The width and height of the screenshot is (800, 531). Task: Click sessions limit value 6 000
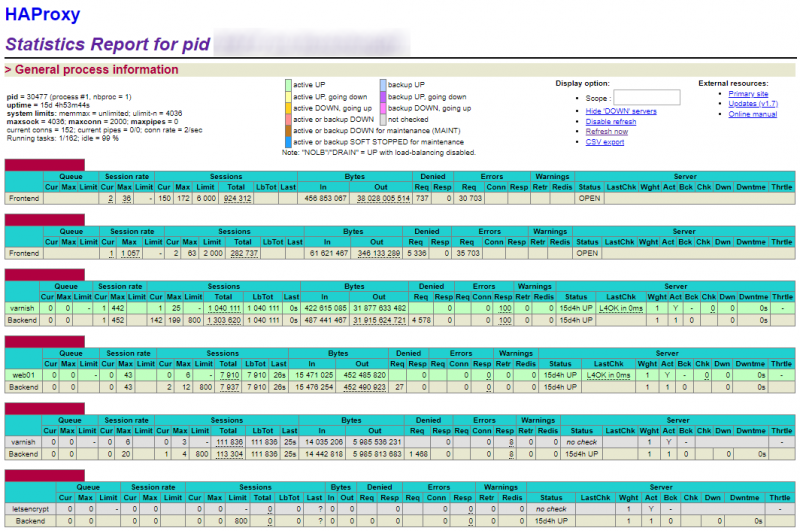(206, 198)
